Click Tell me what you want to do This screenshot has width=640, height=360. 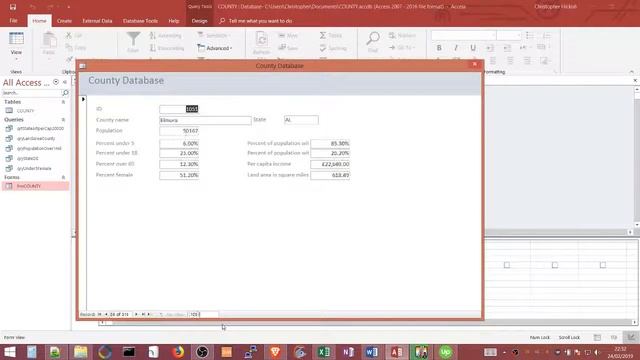click(x=260, y=21)
